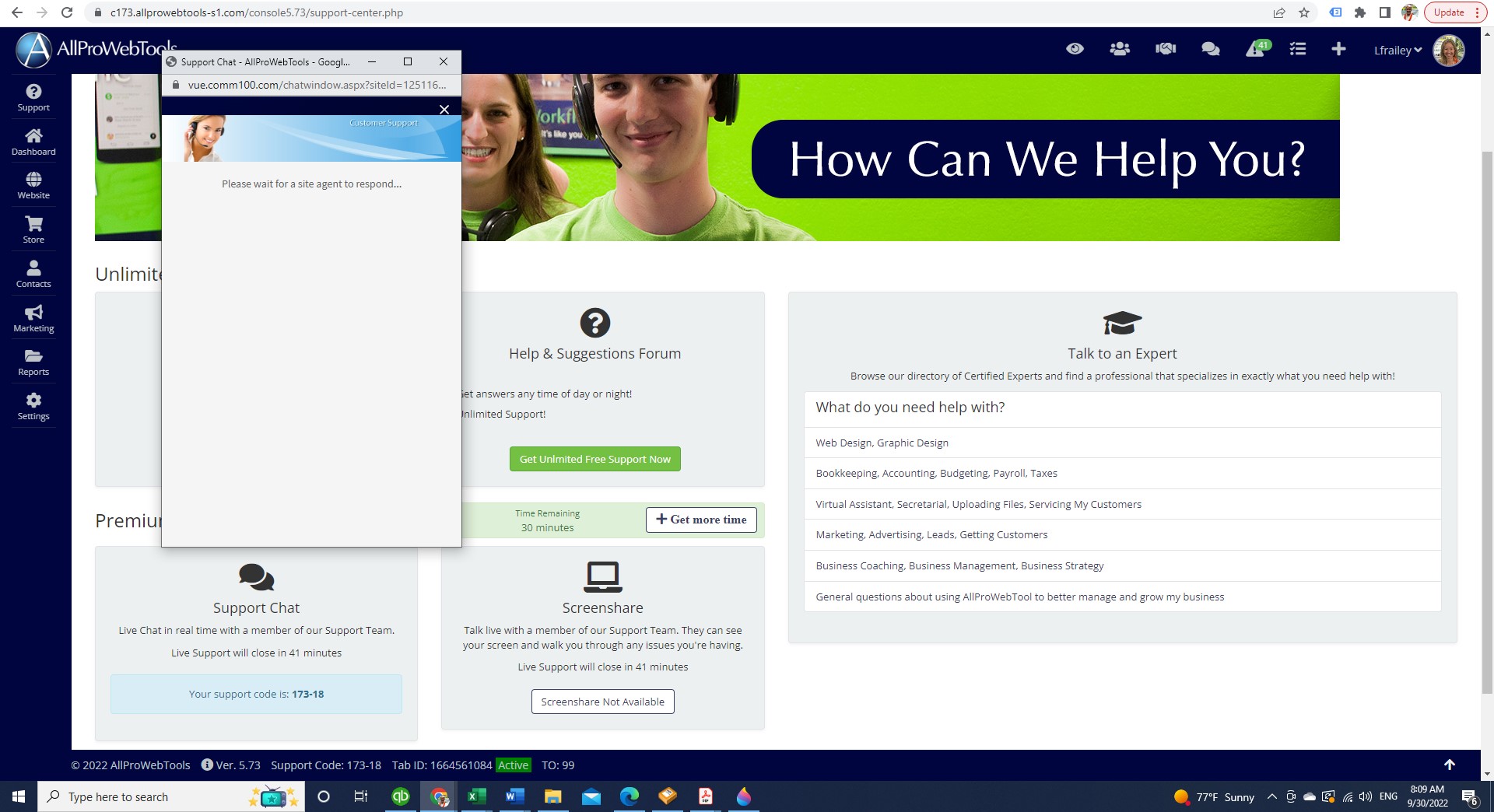Bookmark this page with star icon
The width and height of the screenshot is (1494, 812).
tap(1304, 12)
